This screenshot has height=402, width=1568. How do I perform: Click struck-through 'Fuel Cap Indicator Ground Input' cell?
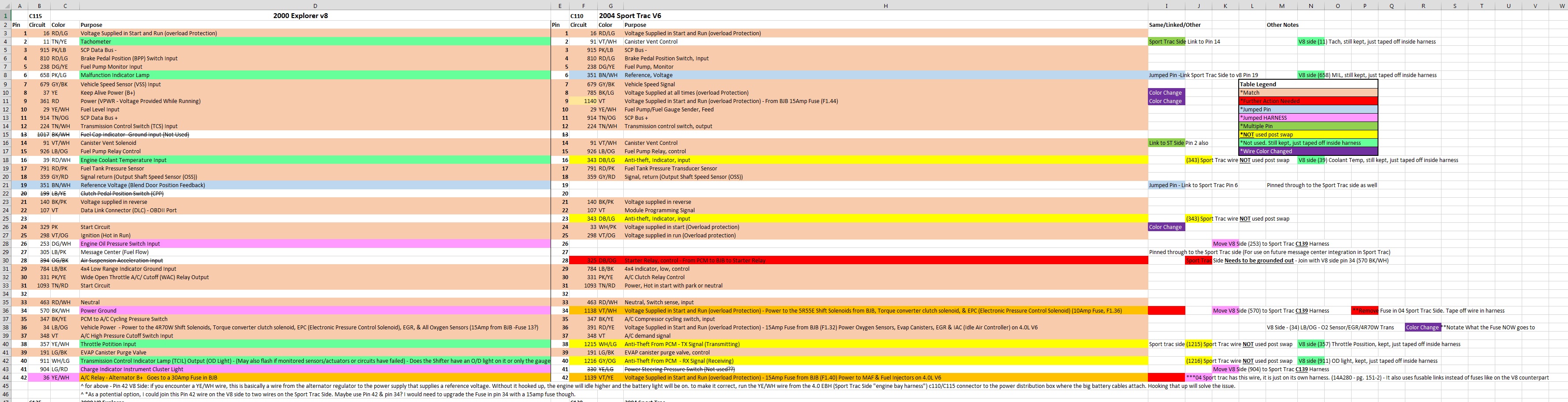click(x=315, y=134)
